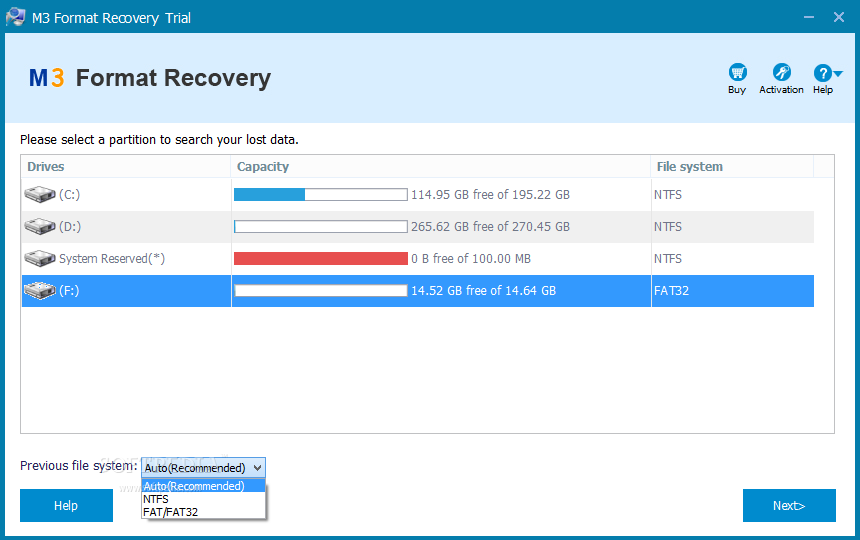Viewport: 860px width, 540px height.
Task: Sort by the Capacity column header
Action: click(x=441, y=167)
